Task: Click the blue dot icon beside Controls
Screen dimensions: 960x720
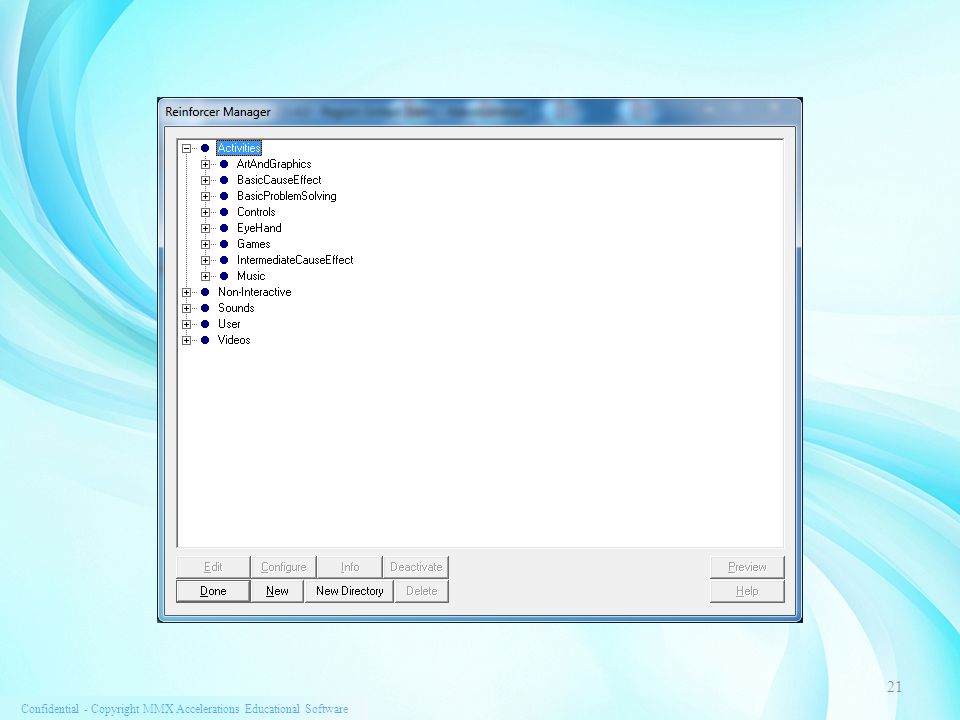Action: point(224,212)
